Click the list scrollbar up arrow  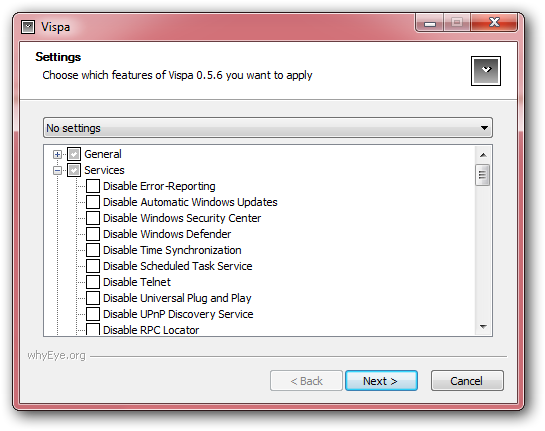coord(483,155)
